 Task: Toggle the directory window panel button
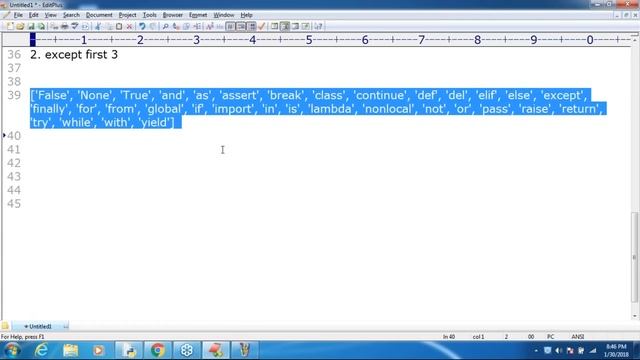275,27
